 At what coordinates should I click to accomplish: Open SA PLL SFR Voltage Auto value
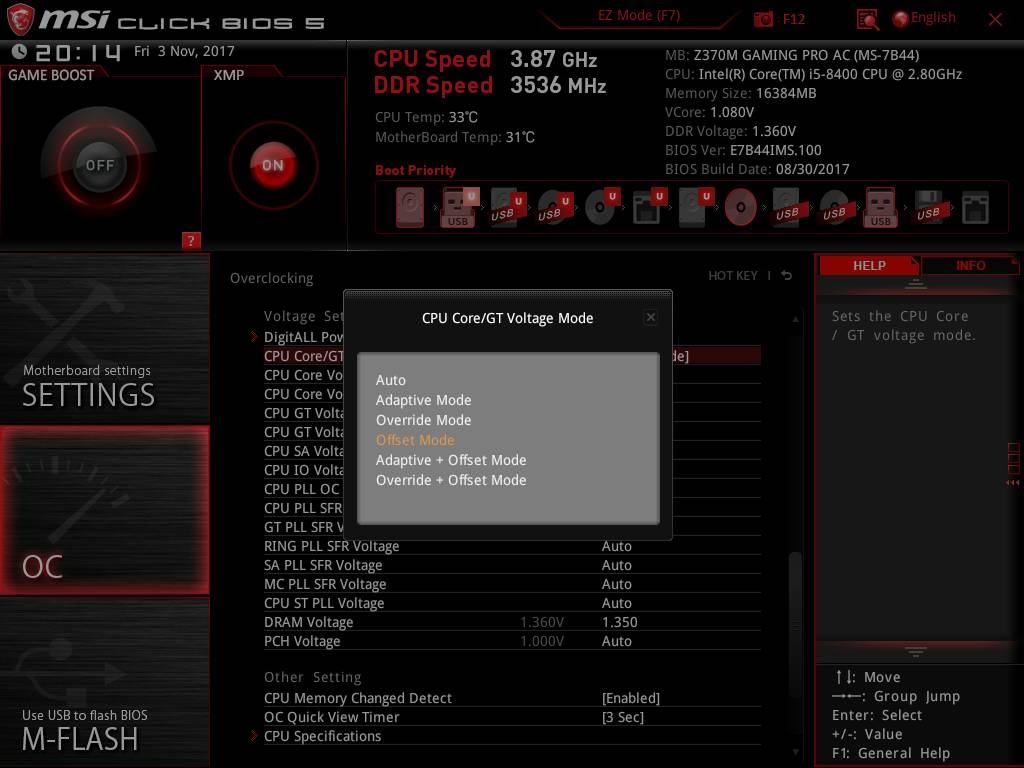(x=616, y=565)
